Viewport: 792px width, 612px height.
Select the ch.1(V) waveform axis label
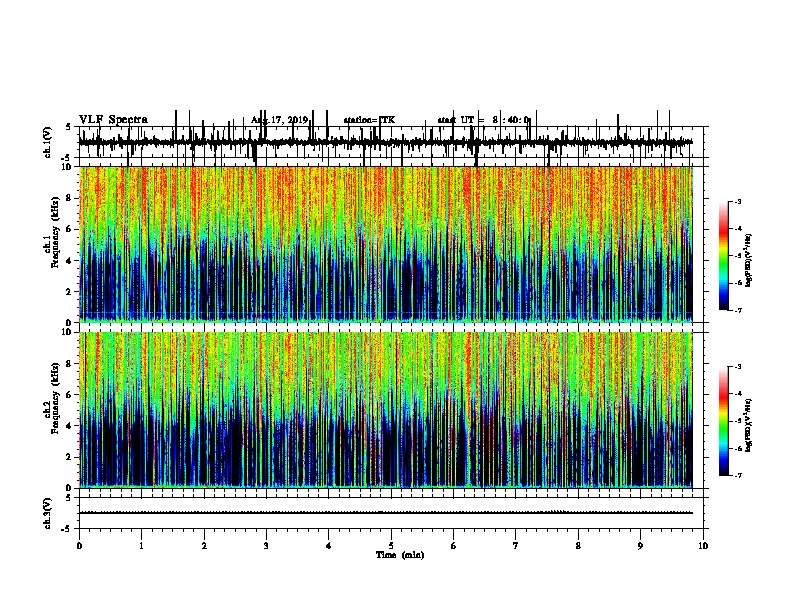tap(47, 142)
